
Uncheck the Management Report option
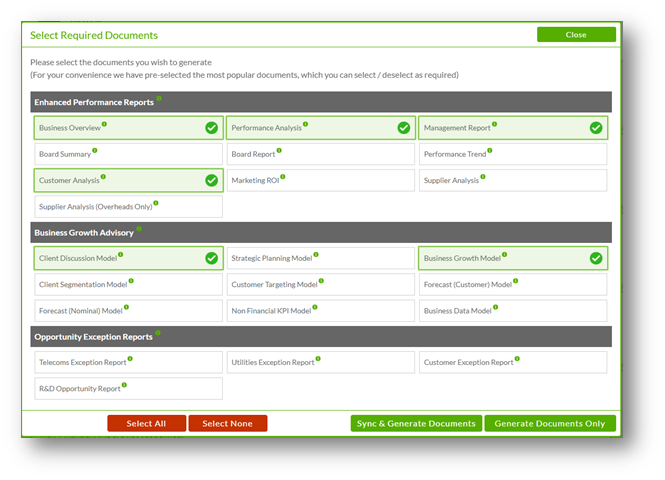click(596, 128)
